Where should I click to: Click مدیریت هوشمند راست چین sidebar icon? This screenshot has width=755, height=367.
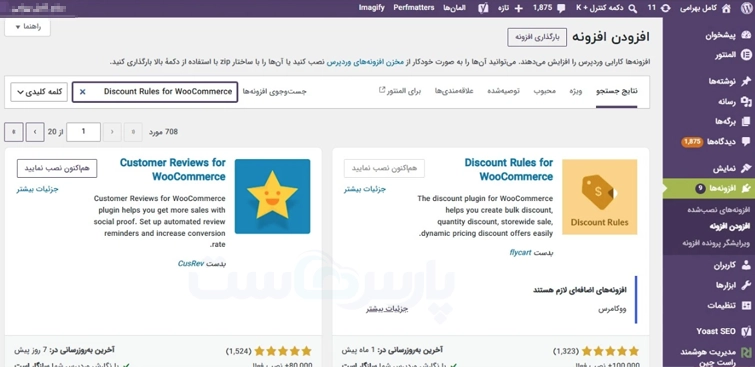click(746, 352)
